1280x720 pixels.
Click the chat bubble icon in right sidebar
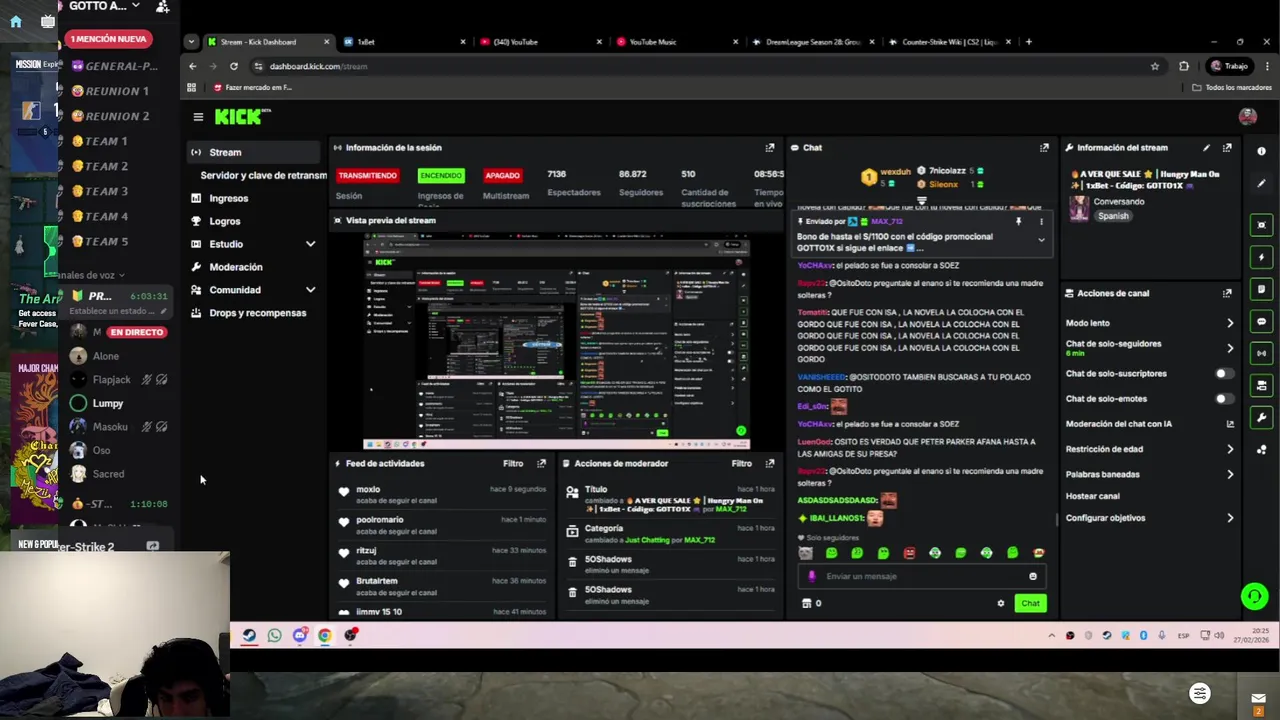[x=1261, y=322]
